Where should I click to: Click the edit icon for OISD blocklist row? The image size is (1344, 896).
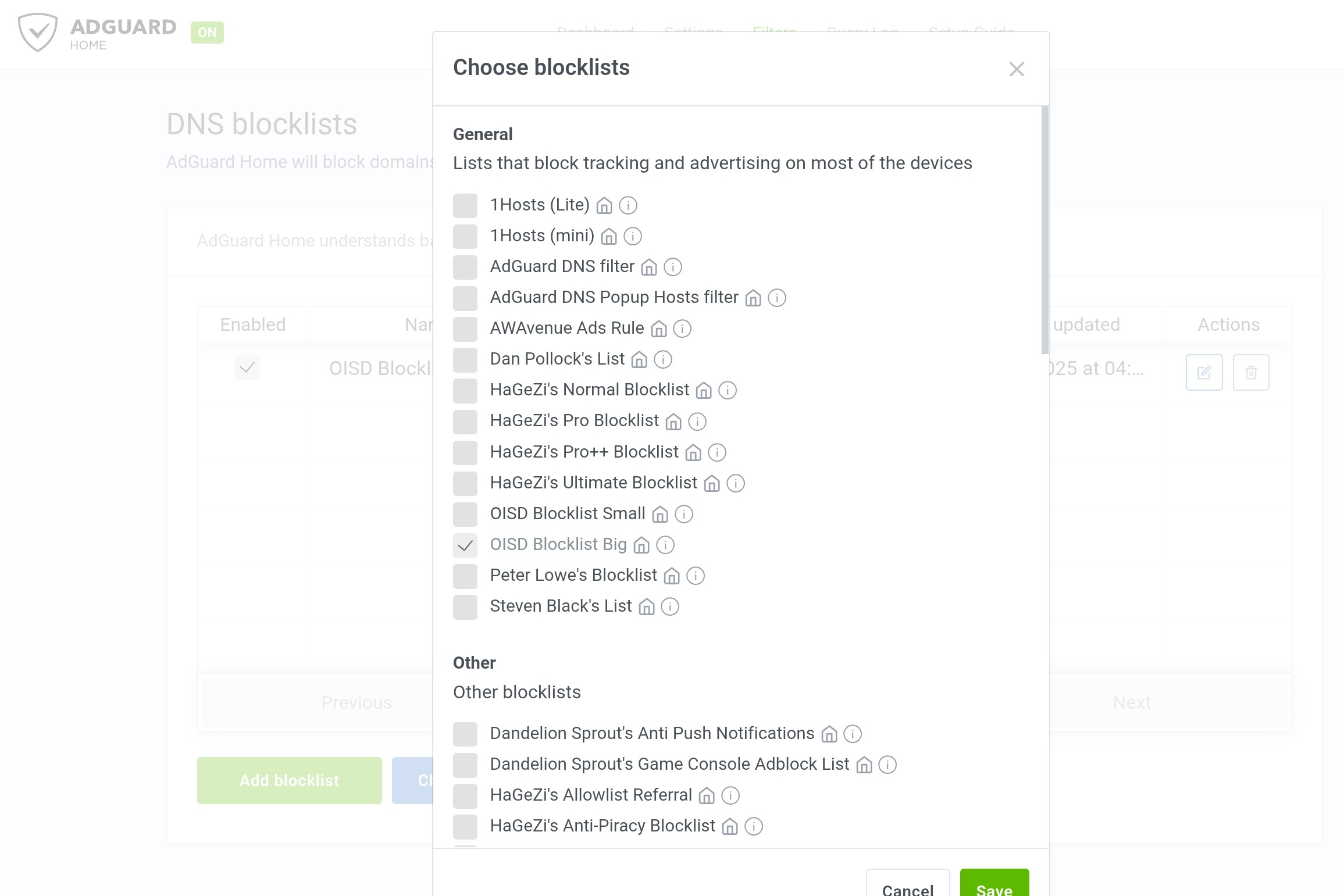[x=1204, y=372]
